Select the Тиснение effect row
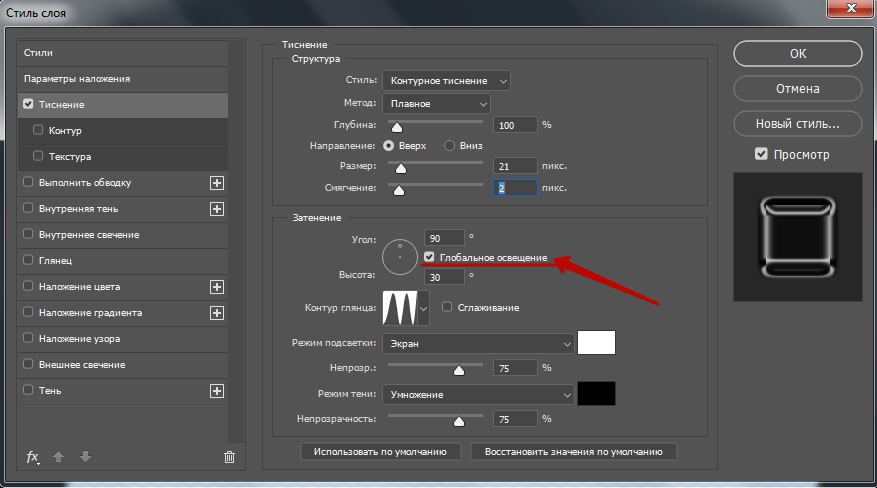The width and height of the screenshot is (877, 488). click(x=122, y=105)
